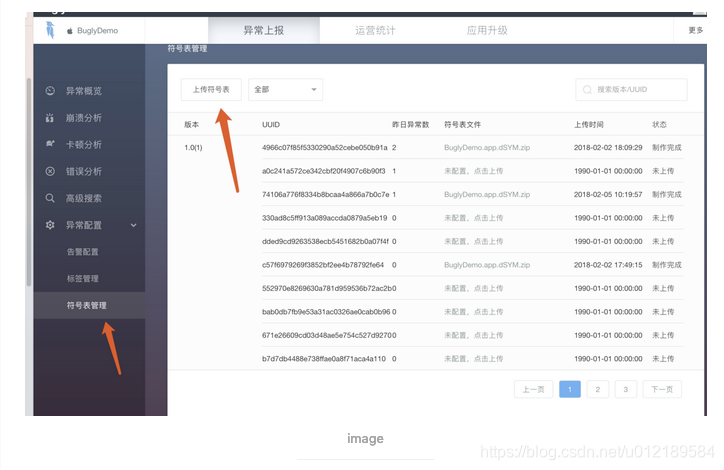Viewport: 724px width, 470px height.
Task: Open the 更多 menu
Action: point(695,30)
